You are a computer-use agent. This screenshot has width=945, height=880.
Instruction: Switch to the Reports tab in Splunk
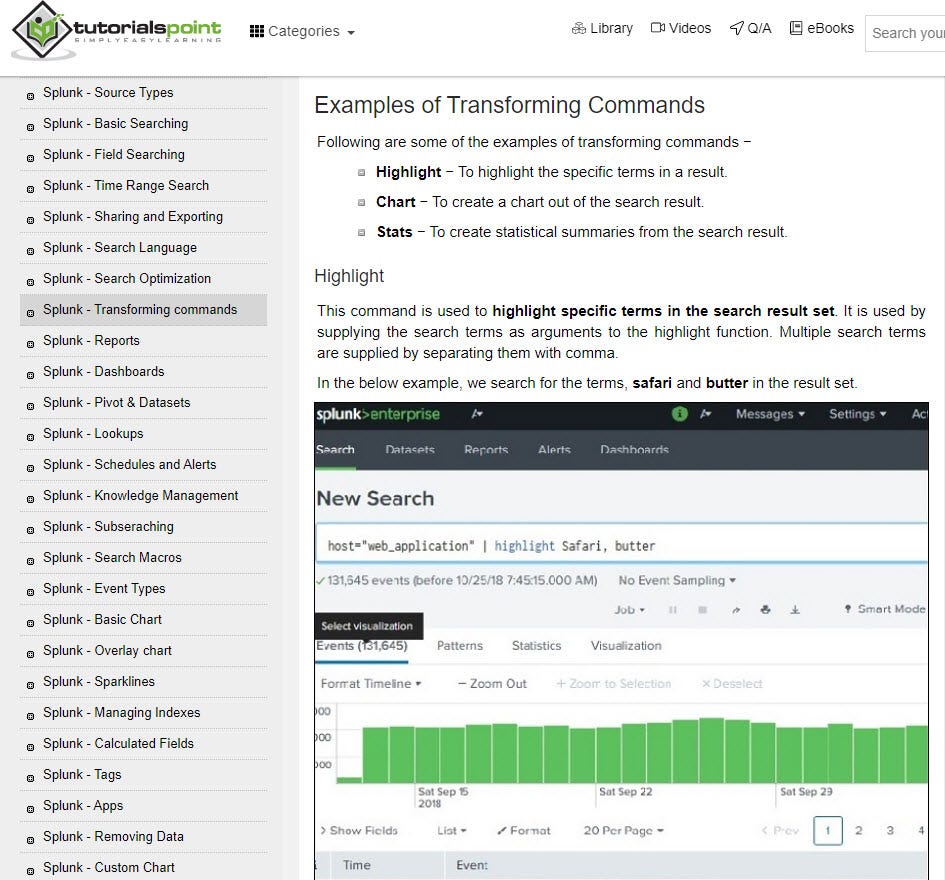[486, 450]
